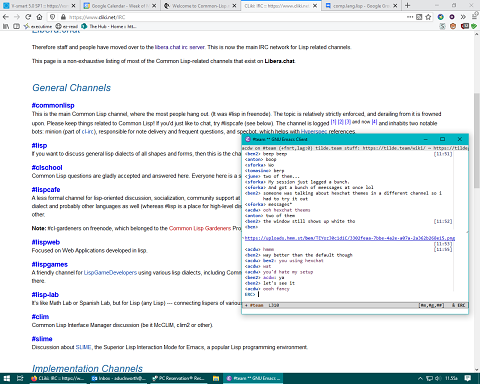Toggle the tracking protection shield icon

click(53, 17)
